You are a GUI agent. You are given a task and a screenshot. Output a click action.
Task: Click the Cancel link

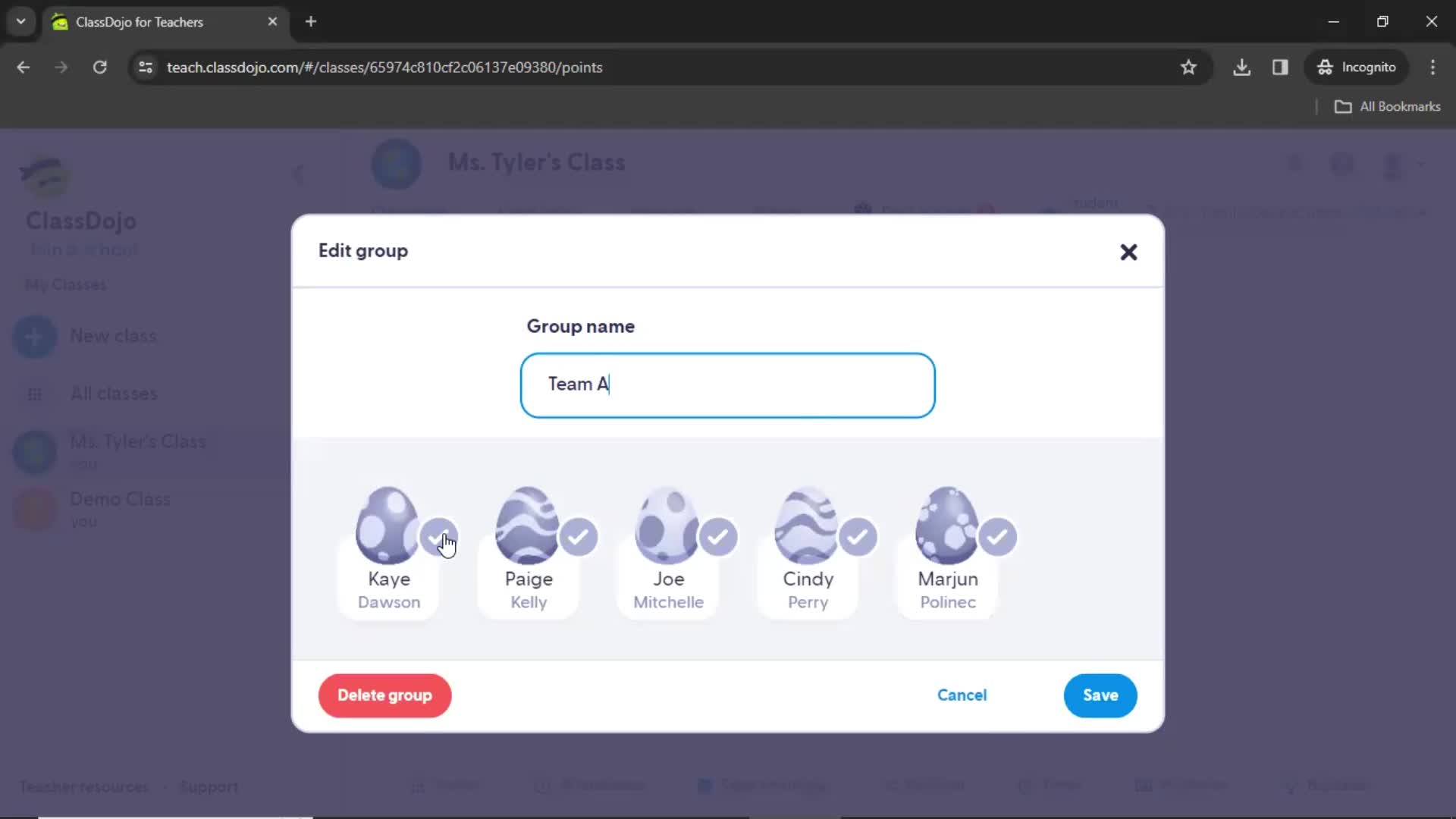click(x=962, y=695)
